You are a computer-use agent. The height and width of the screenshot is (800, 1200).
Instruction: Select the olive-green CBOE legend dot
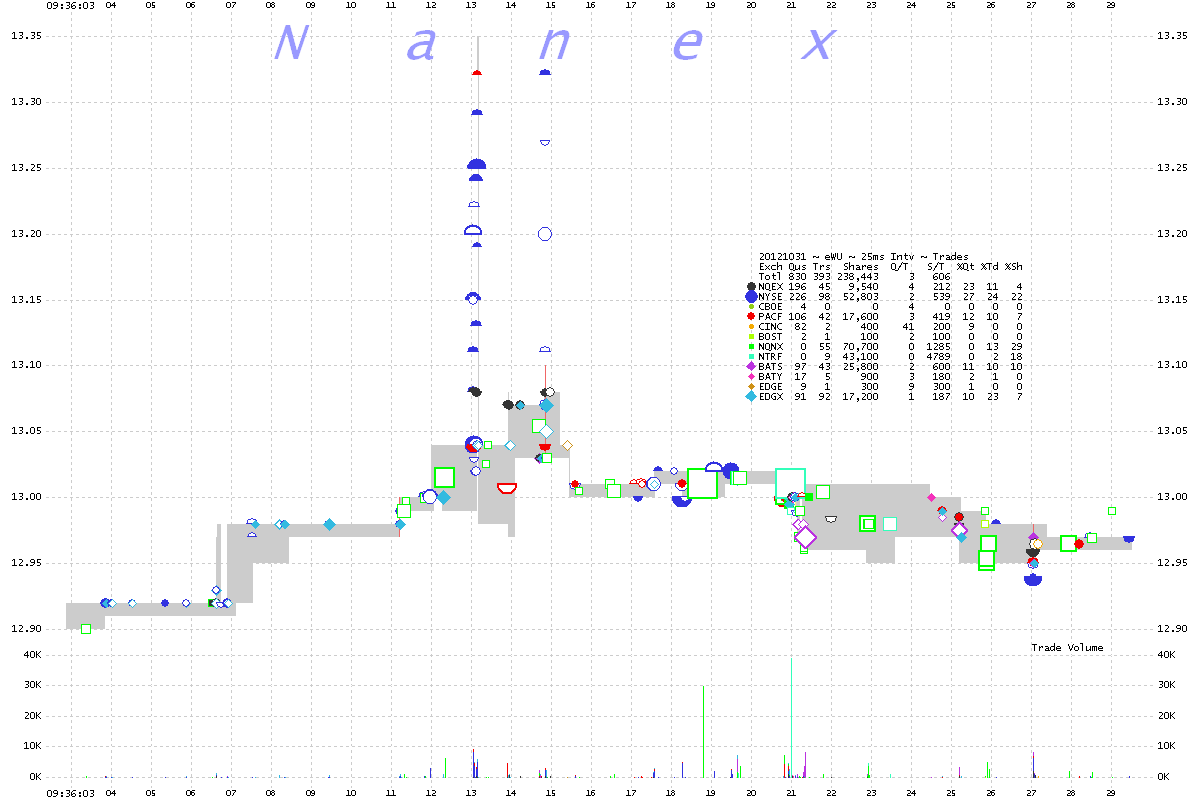click(x=751, y=307)
